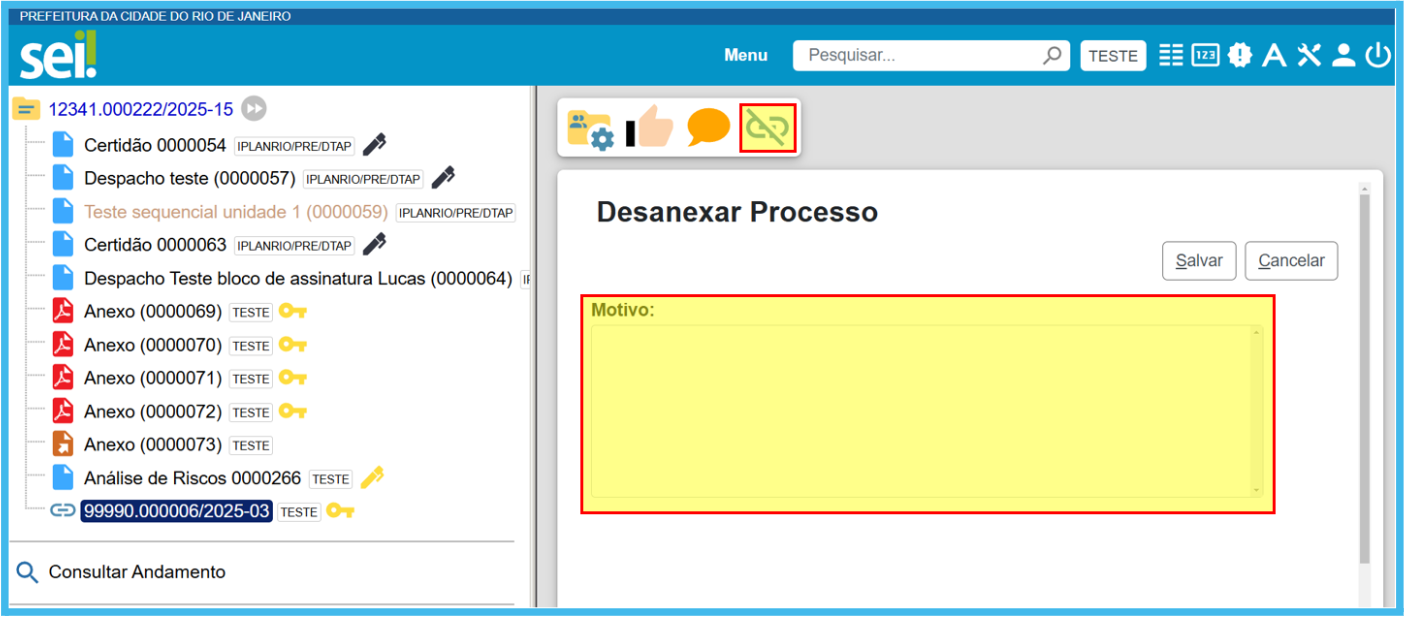The image size is (1405, 617).
Task: Click the wrench and screwdriver settings icon
Action: (x=1309, y=56)
